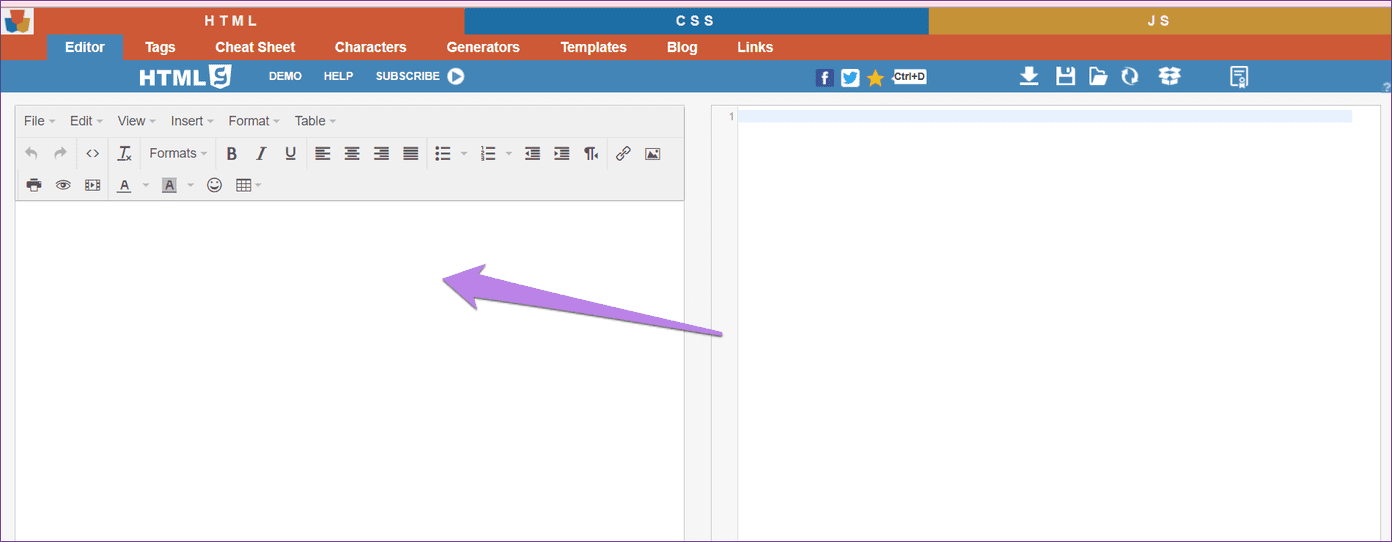Click the certificate document icon
The image size is (1392, 542).
tap(1239, 77)
